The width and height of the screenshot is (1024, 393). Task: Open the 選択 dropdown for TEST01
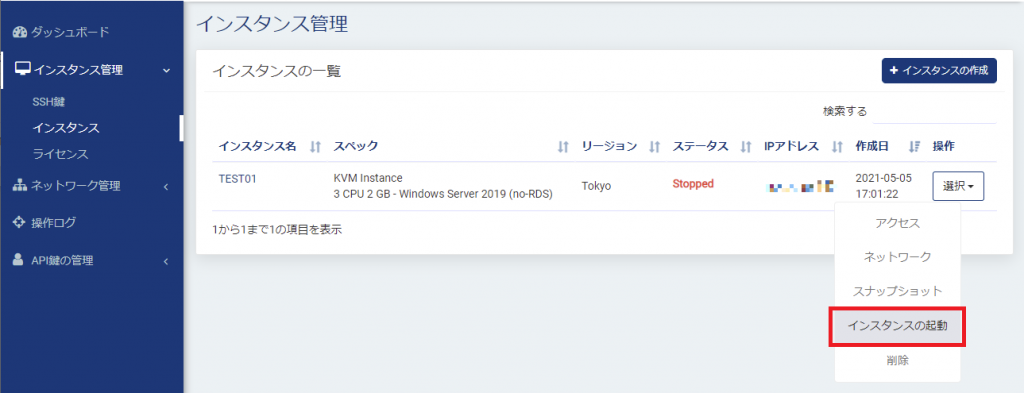point(958,186)
